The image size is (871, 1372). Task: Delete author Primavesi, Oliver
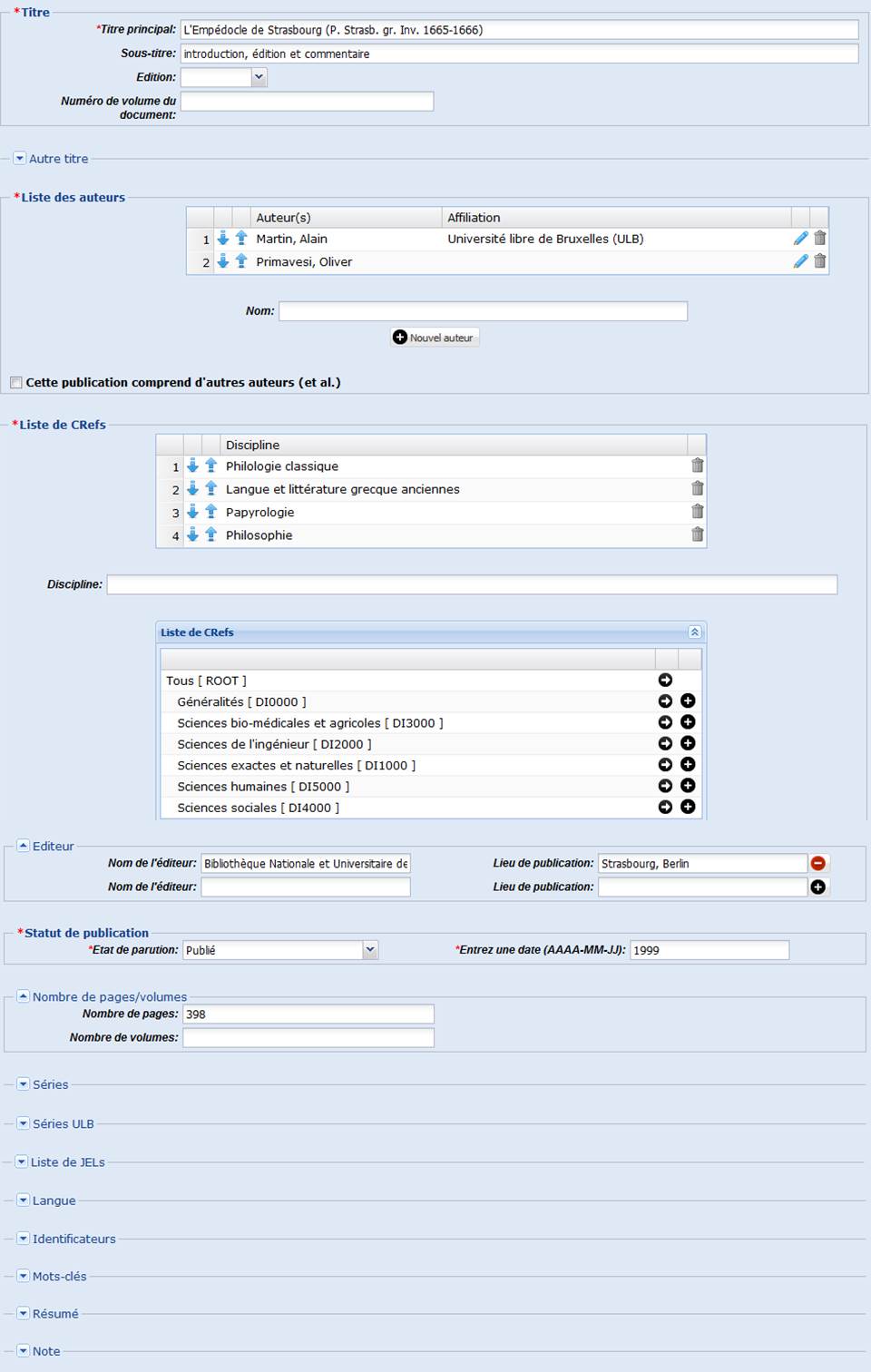(820, 261)
